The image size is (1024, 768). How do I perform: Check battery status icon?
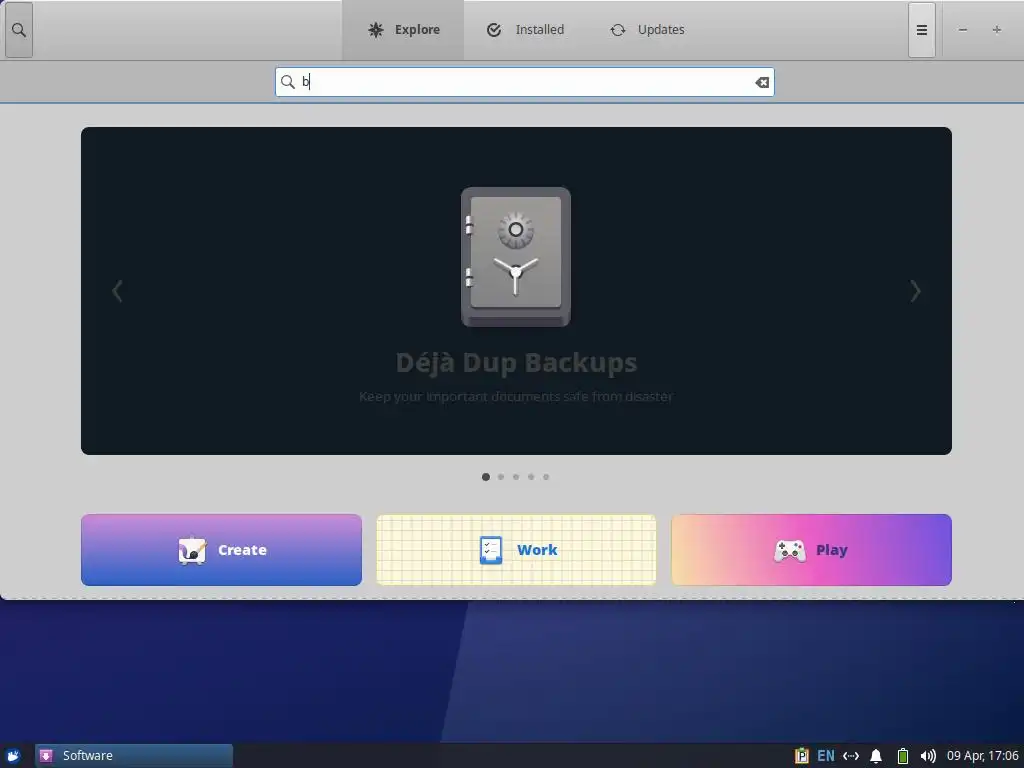pyautogui.click(x=903, y=756)
